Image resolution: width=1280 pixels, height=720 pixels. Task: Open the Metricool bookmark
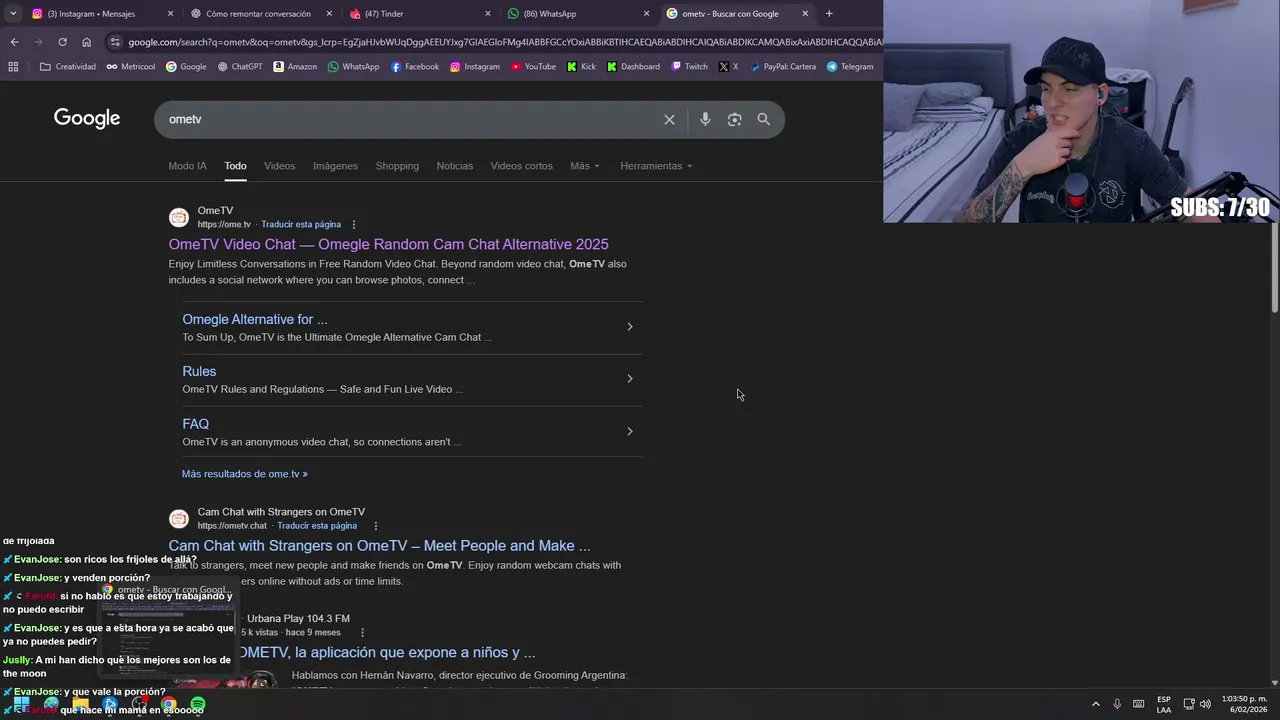pos(130,67)
